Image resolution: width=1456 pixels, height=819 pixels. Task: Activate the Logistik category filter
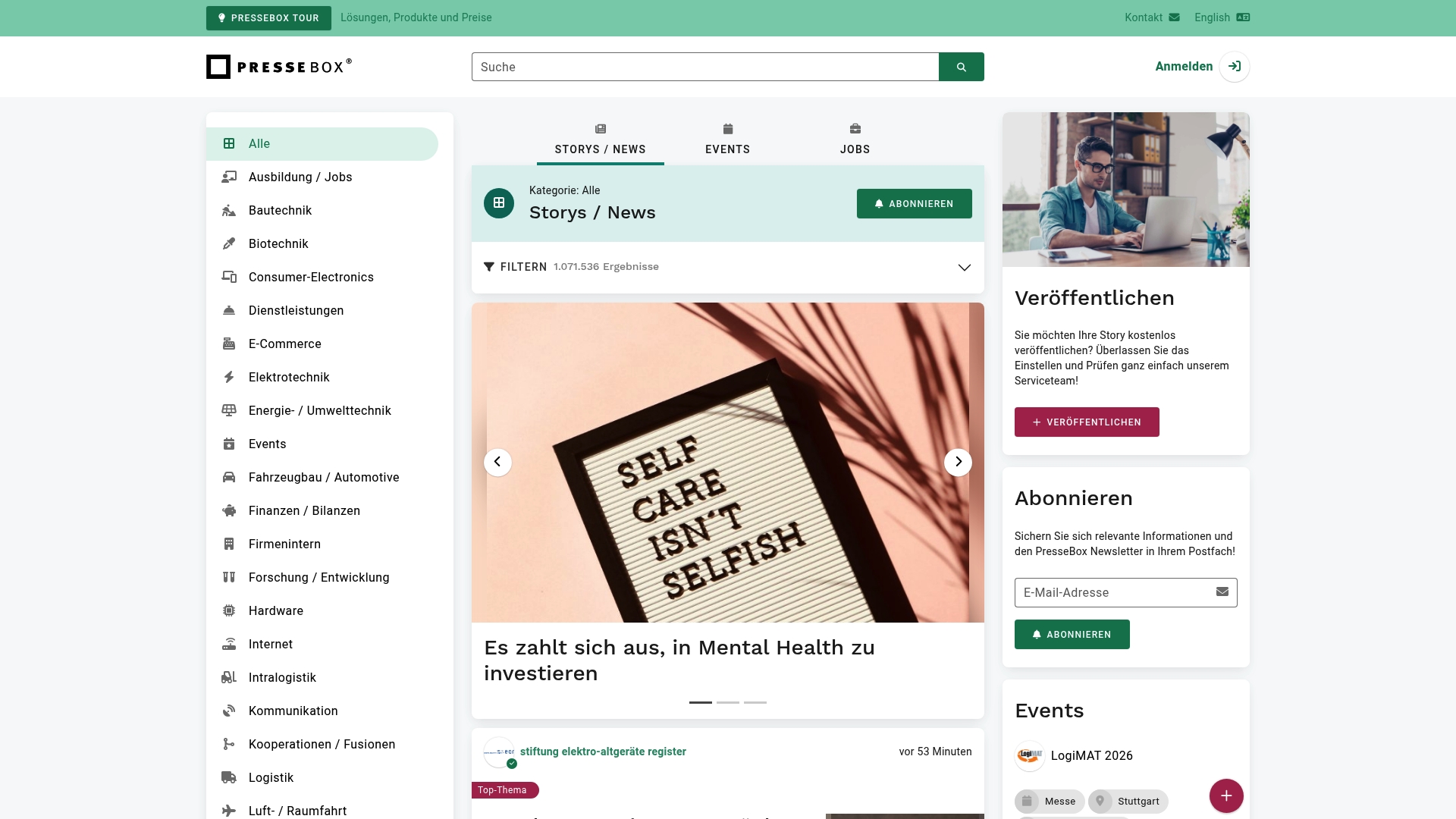271,777
